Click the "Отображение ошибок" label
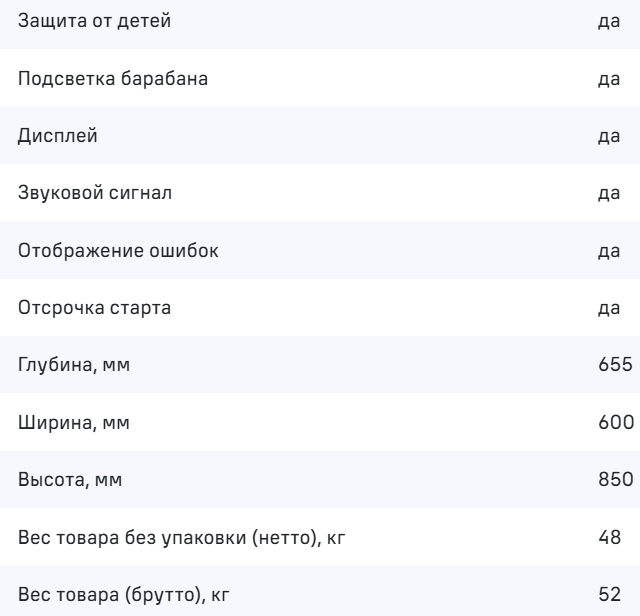This screenshot has height=616, width=640. [x=118, y=251]
